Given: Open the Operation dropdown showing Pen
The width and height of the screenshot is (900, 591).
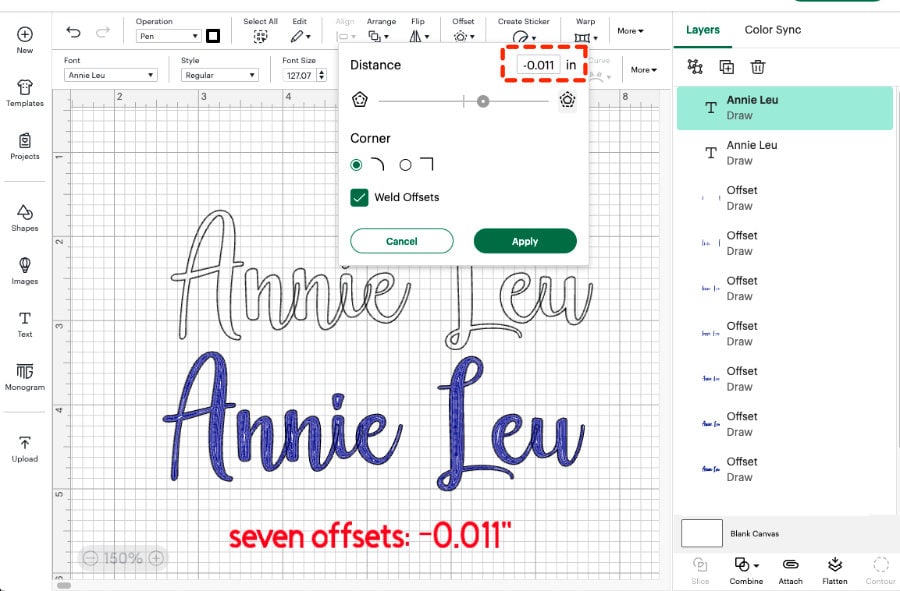Looking at the screenshot, I should point(169,36).
